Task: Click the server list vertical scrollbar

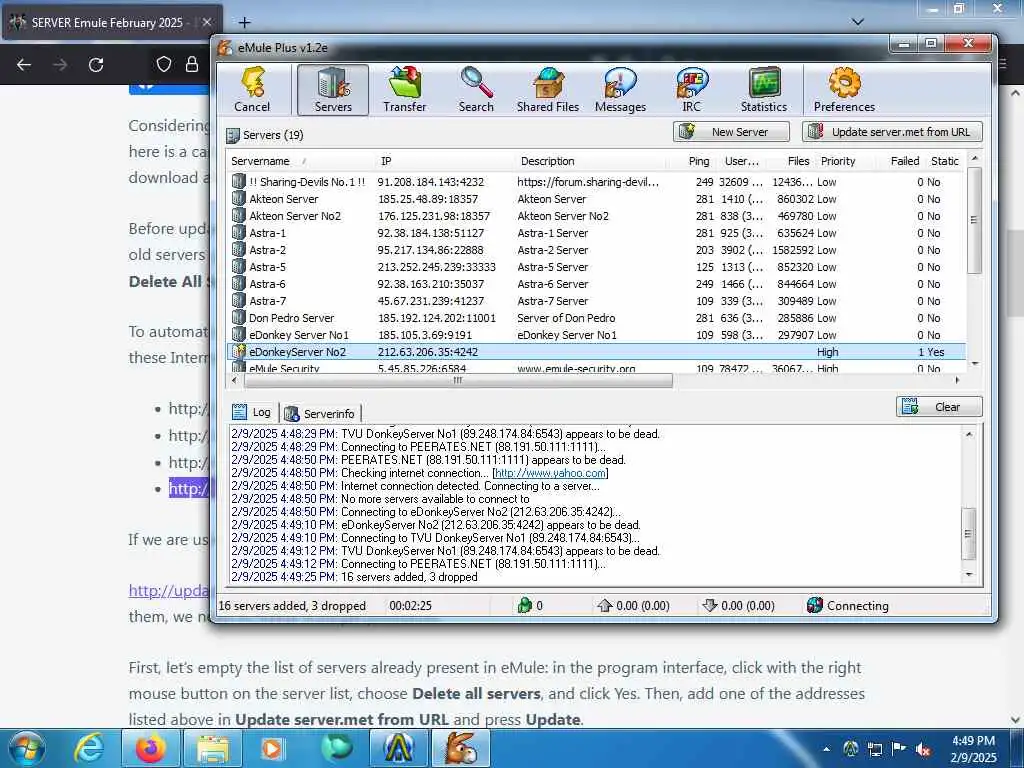Action: (974, 219)
